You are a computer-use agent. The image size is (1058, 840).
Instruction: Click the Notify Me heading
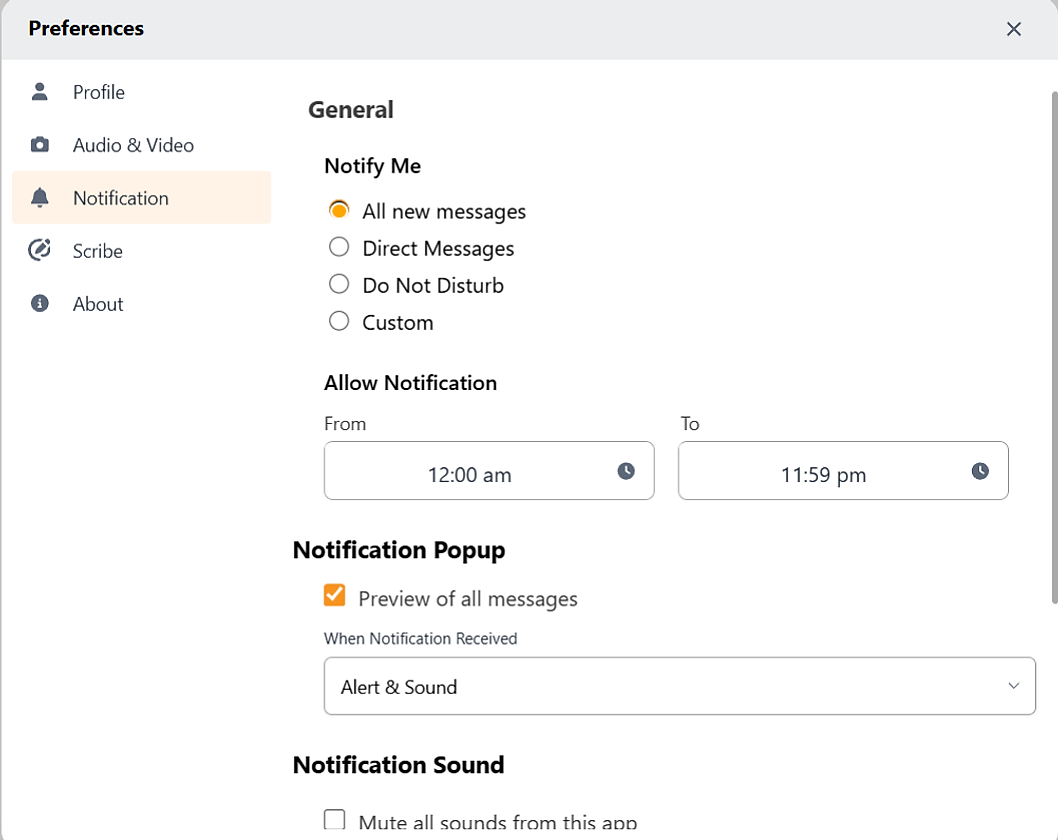(372, 166)
